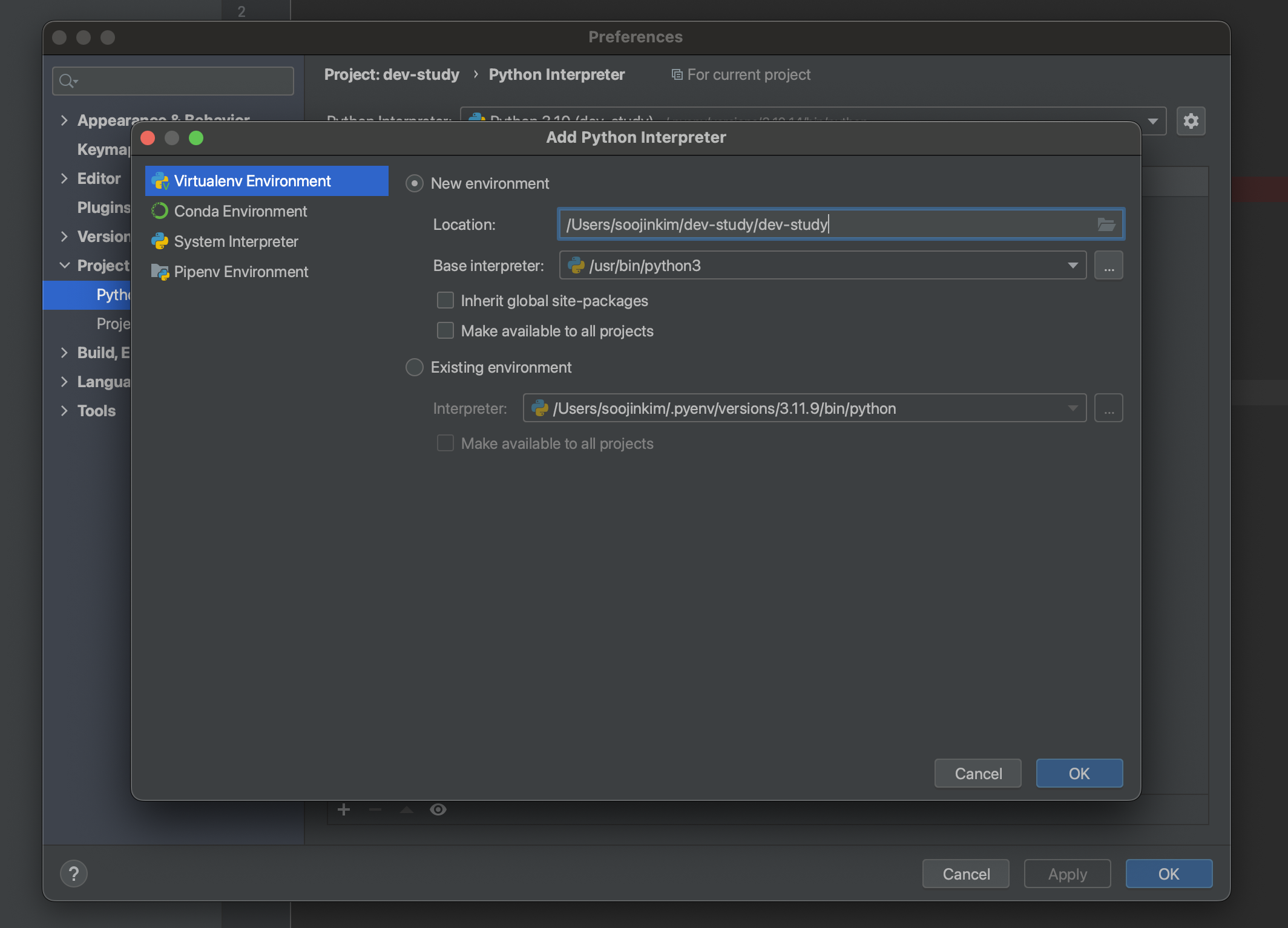The width and height of the screenshot is (1288, 928).
Task: Click the ellipsis button next to Base interpreter
Action: (x=1108, y=266)
